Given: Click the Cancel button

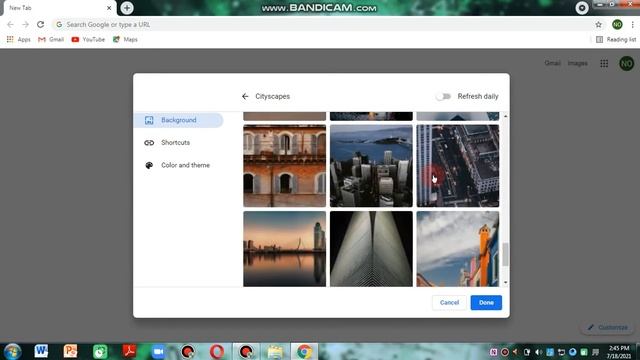Looking at the screenshot, I should (449, 302).
